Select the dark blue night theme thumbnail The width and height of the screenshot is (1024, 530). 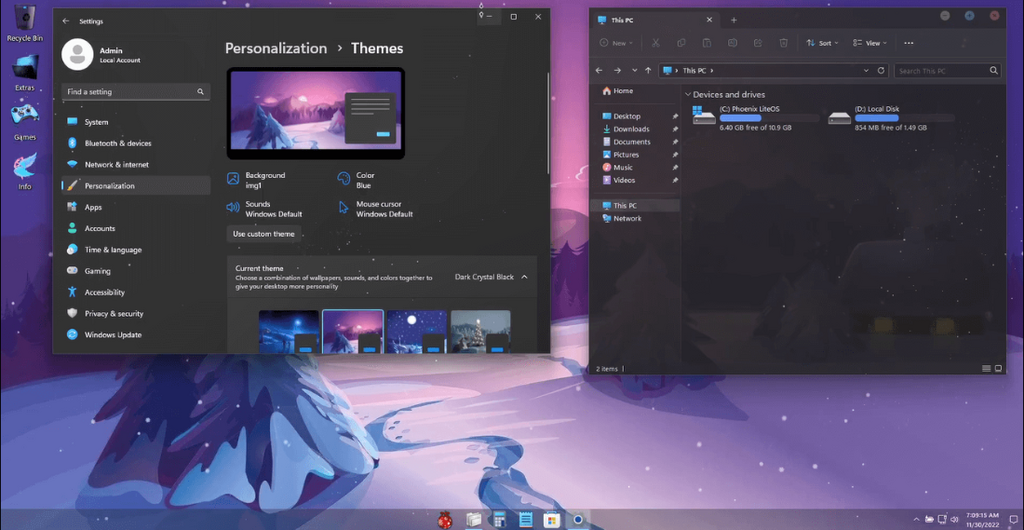click(x=289, y=332)
